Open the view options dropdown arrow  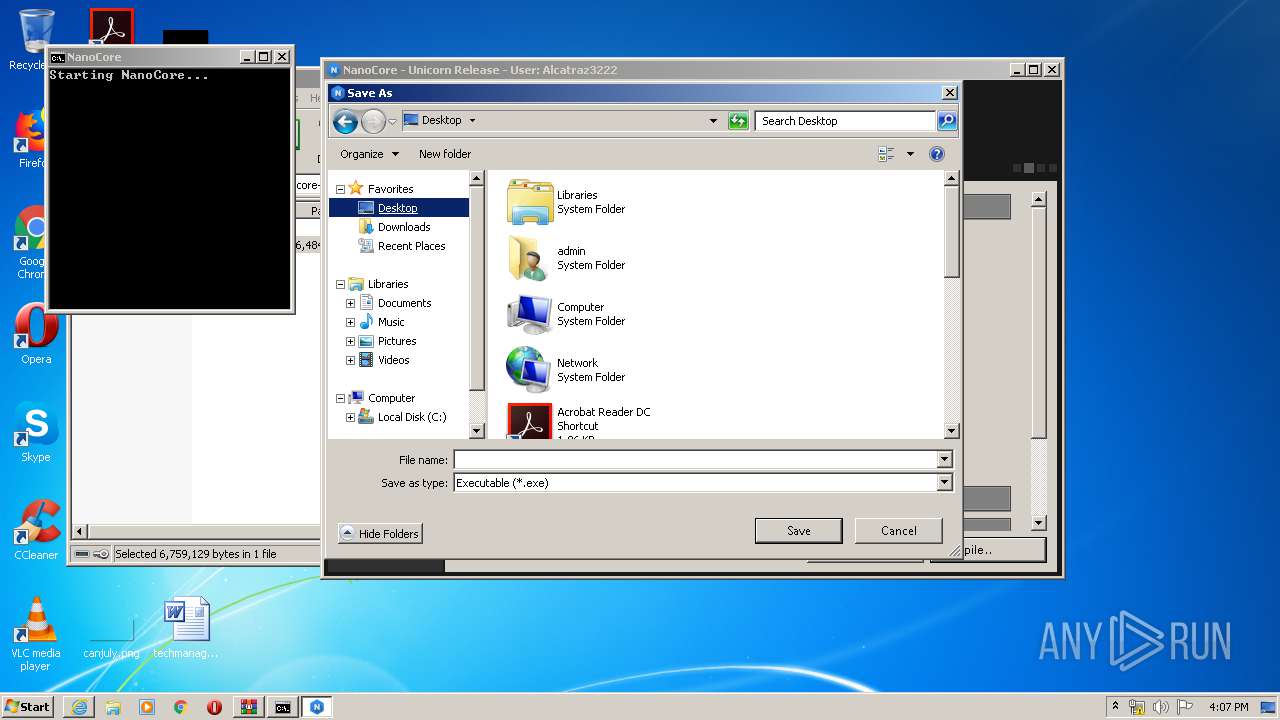click(x=910, y=154)
